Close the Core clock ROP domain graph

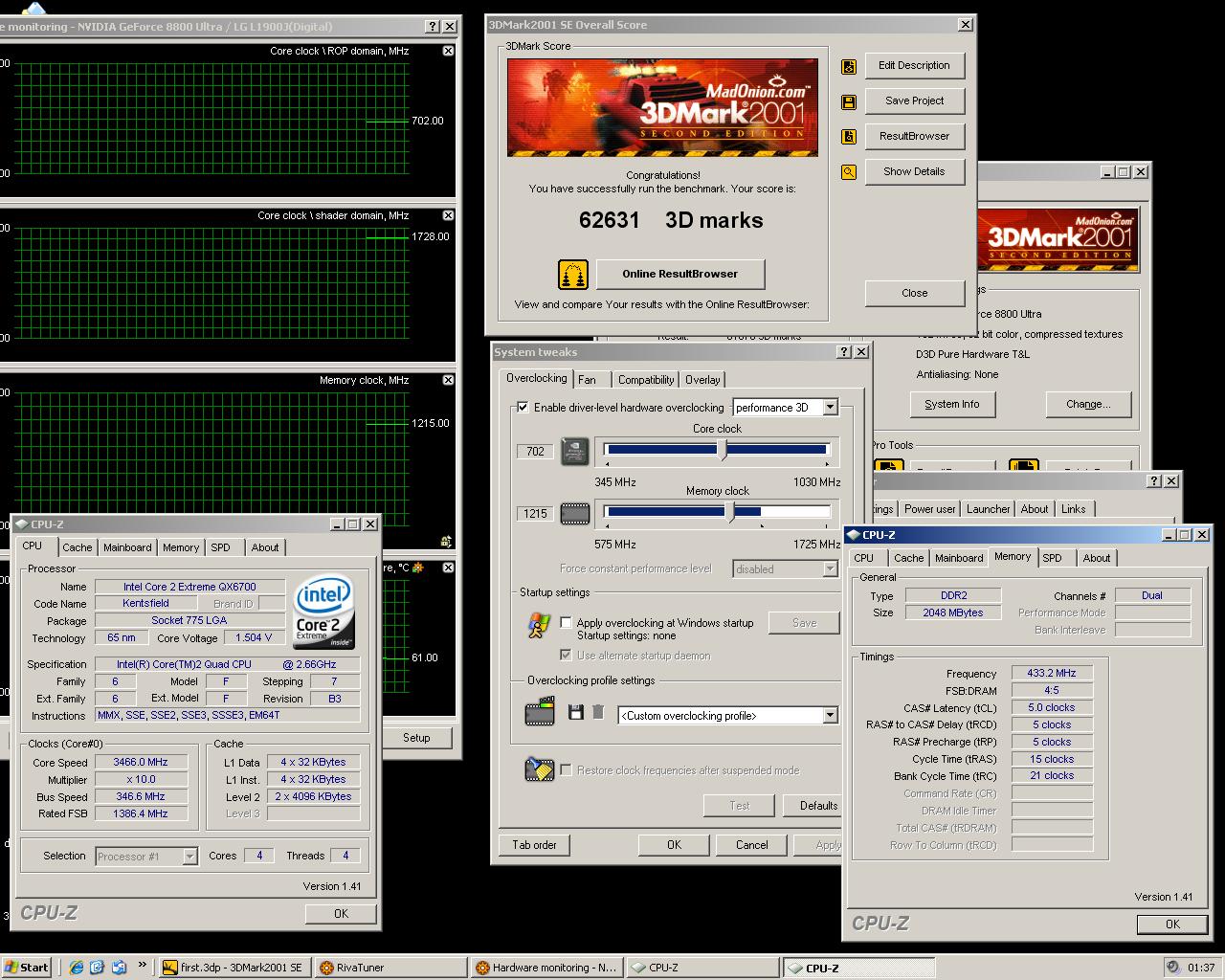click(448, 51)
